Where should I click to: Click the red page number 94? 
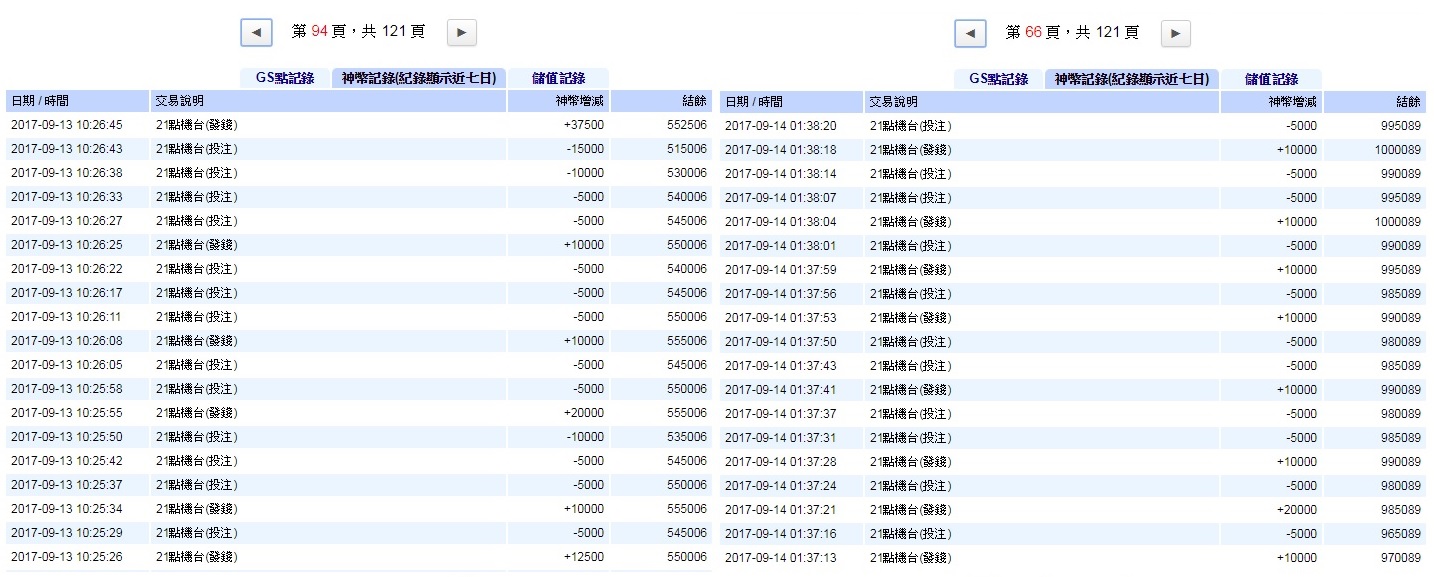coord(321,31)
